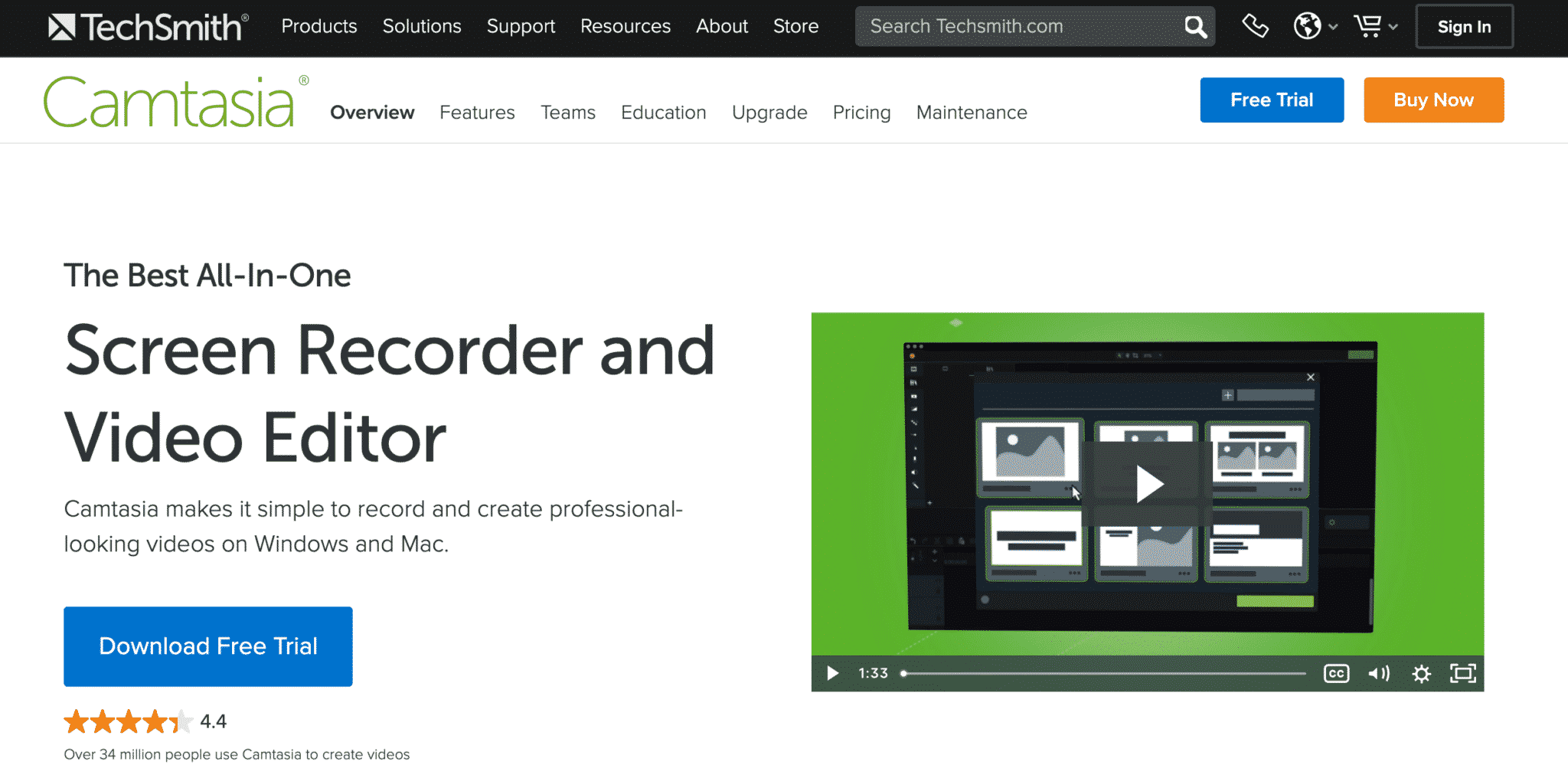This screenshot has height=778, width=1568.
Task: Enable closed captions on the video
Action: coord(1335,673)
